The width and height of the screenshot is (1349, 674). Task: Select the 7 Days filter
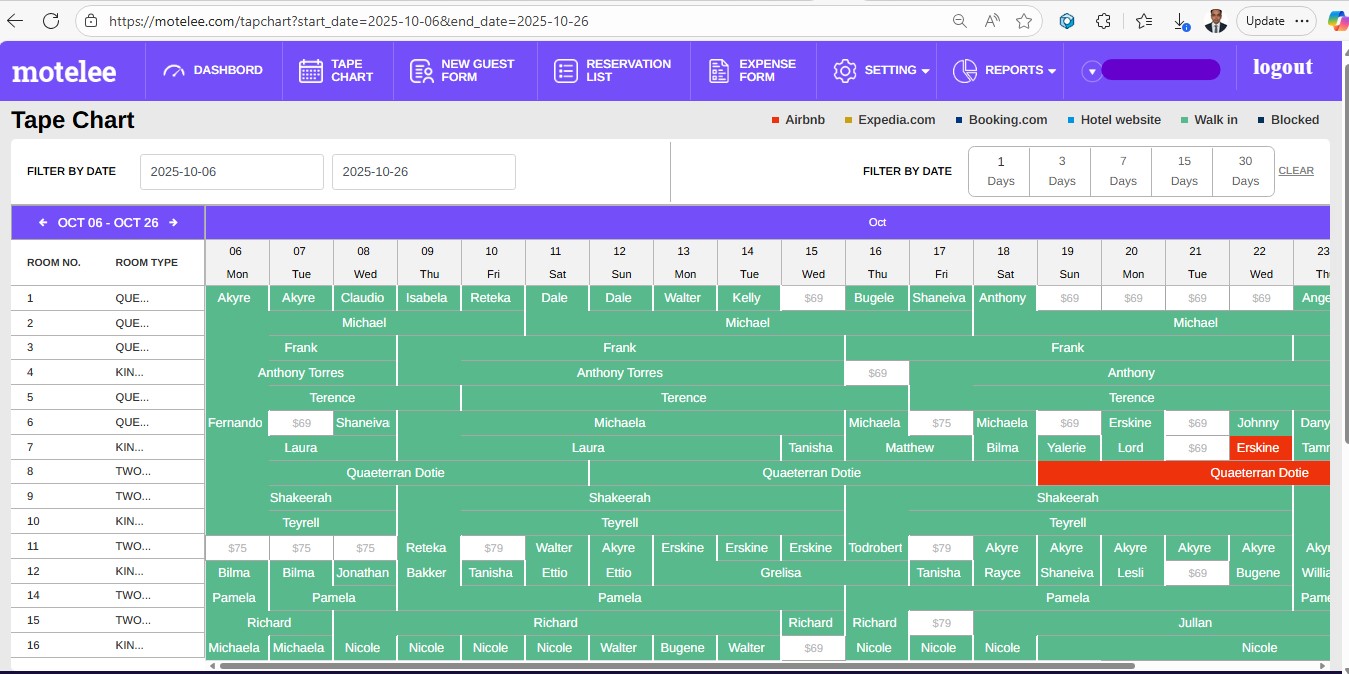point(1122,171)
